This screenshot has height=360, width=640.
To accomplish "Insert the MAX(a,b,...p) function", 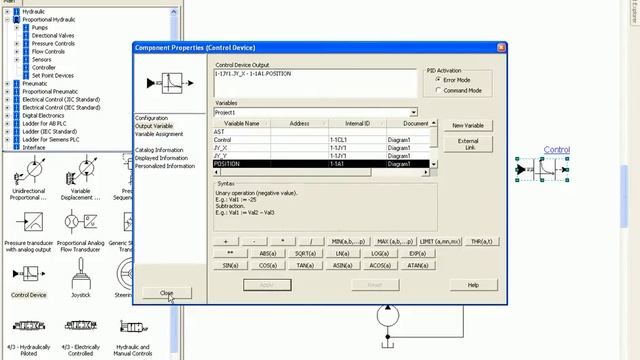I will pyautogui.click(x=395, y=242).
